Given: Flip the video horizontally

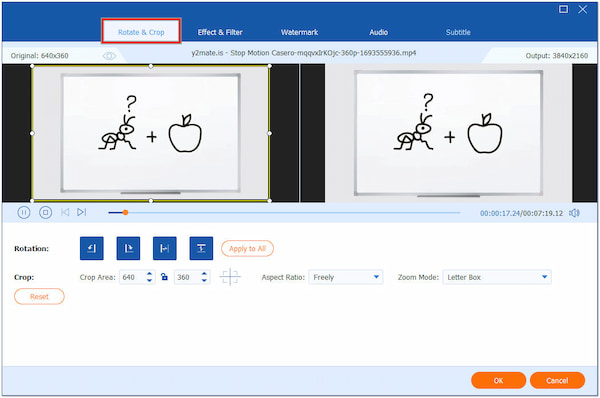Looking at the screenshot, I should coord(165,248).
